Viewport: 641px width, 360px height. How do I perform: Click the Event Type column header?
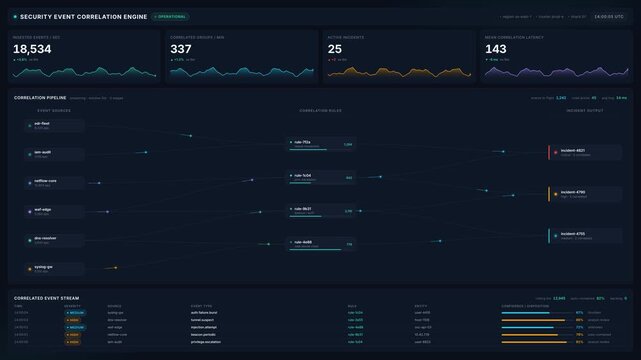(201, 306)
